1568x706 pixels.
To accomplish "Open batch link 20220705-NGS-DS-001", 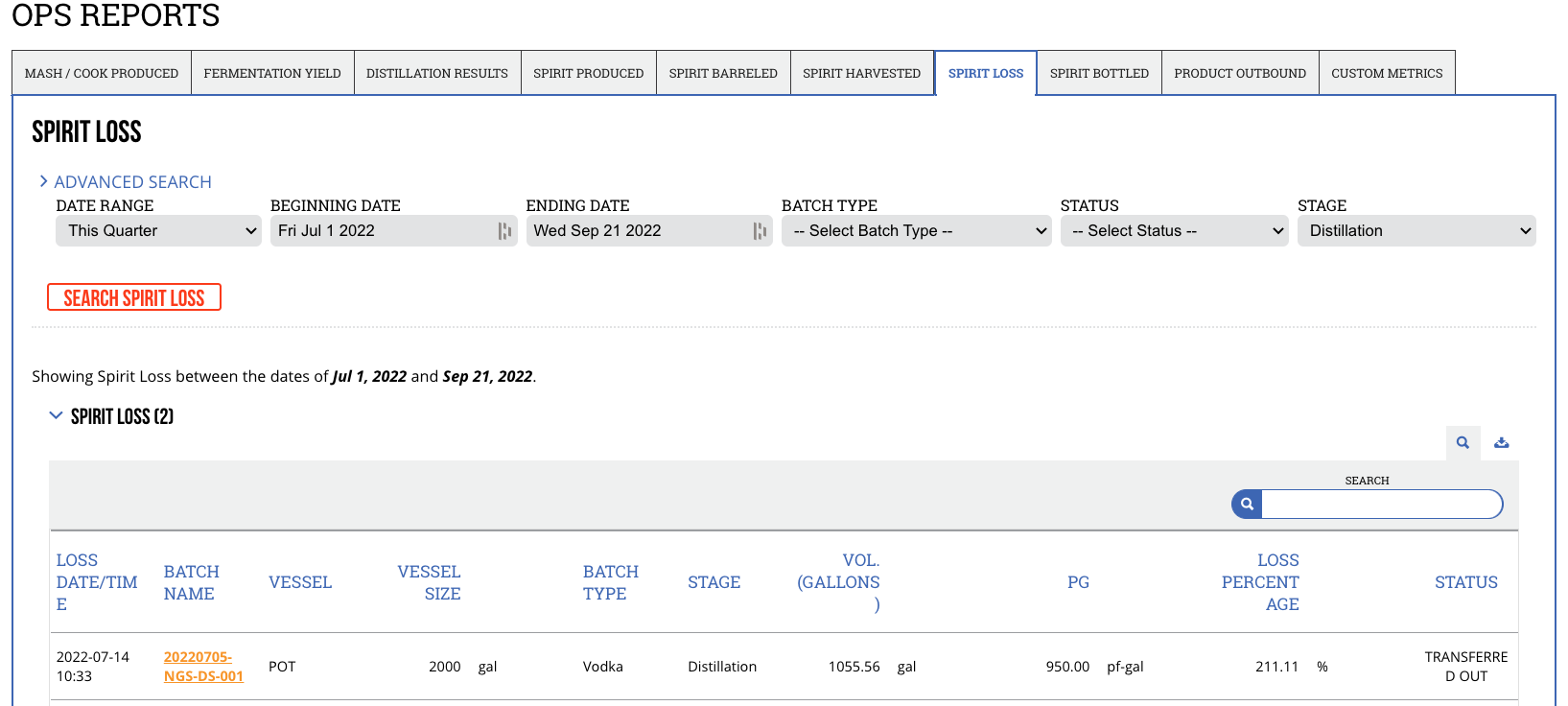I will pos(203,667).
